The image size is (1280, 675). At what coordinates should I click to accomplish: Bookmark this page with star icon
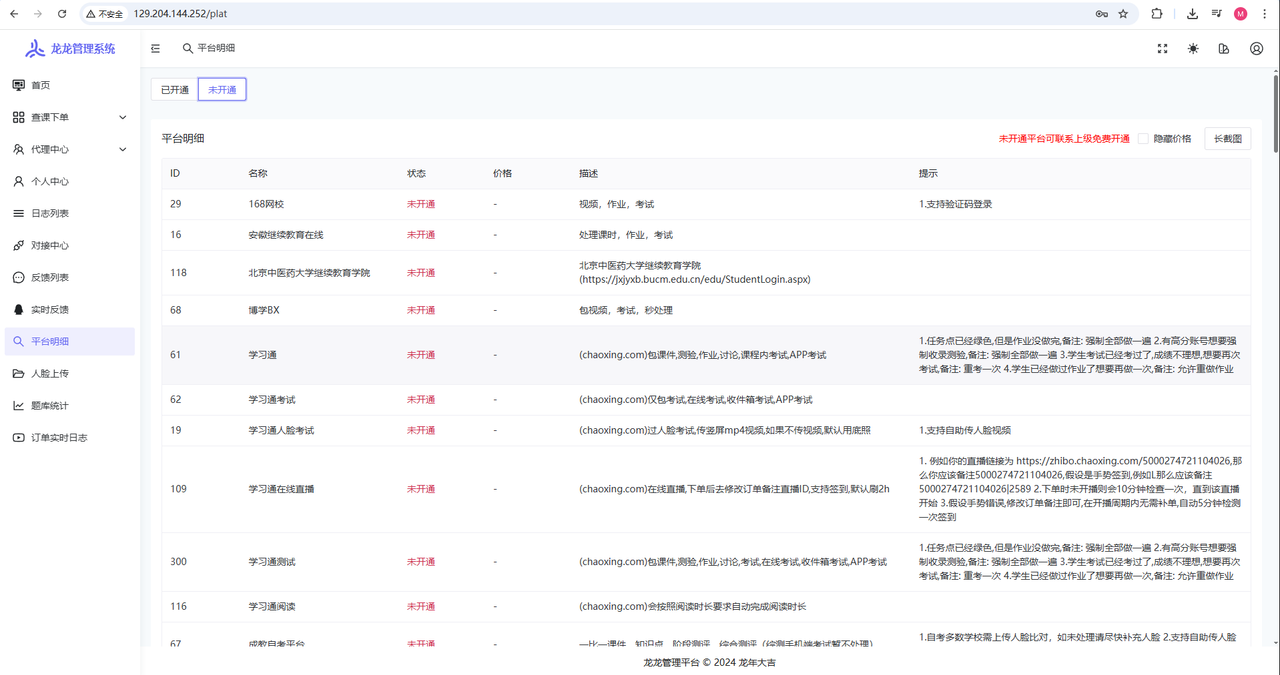click(1123, 14)
